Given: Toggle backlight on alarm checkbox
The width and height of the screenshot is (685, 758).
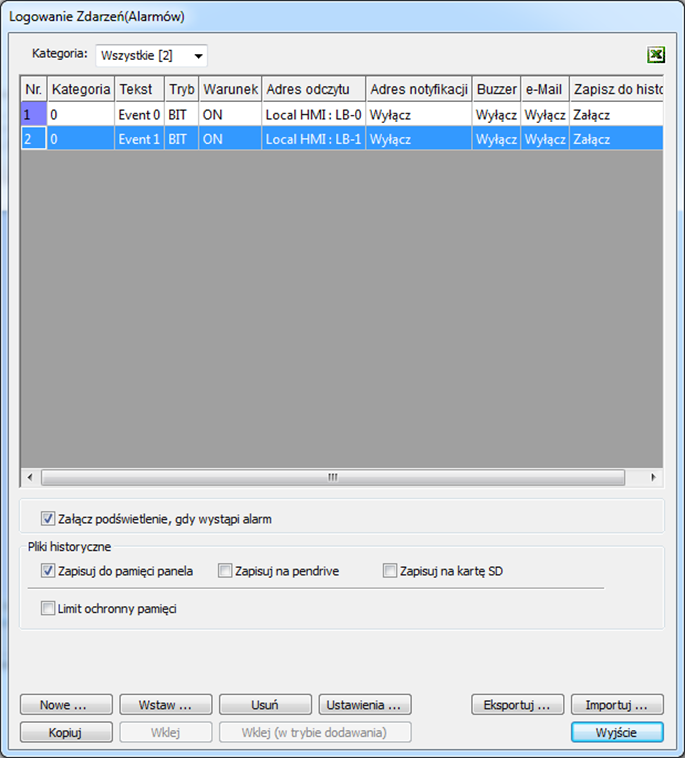Looking at the screenshot, I should click(x=48, y=519).
